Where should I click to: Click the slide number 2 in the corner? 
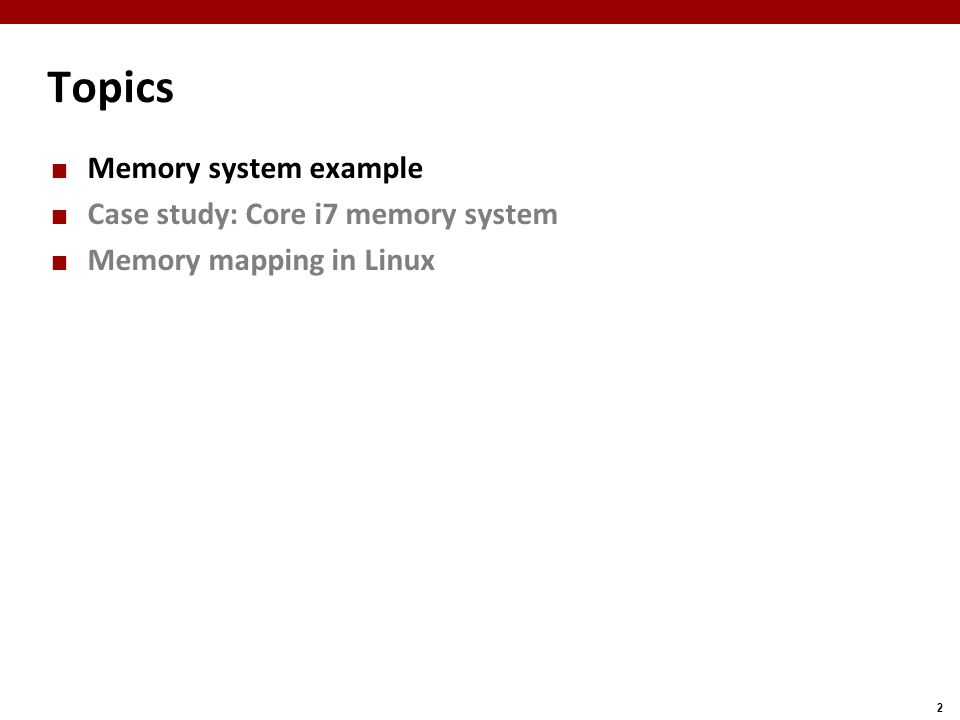pyautogui.click(x=940, y=708)
